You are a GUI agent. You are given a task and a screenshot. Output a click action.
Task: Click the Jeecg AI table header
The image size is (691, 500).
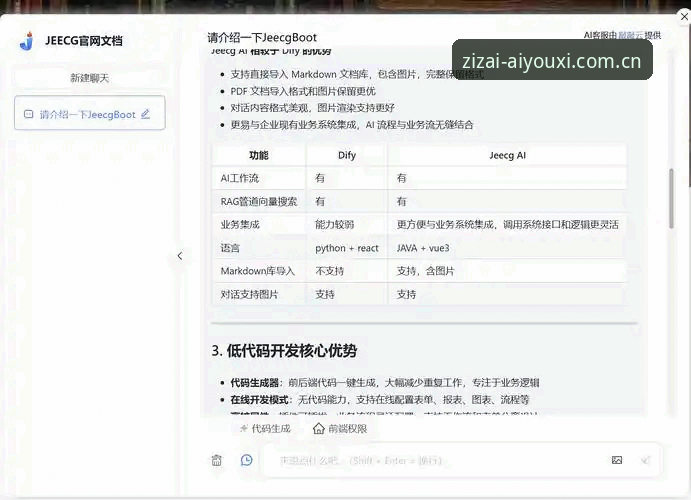point(507,155)
